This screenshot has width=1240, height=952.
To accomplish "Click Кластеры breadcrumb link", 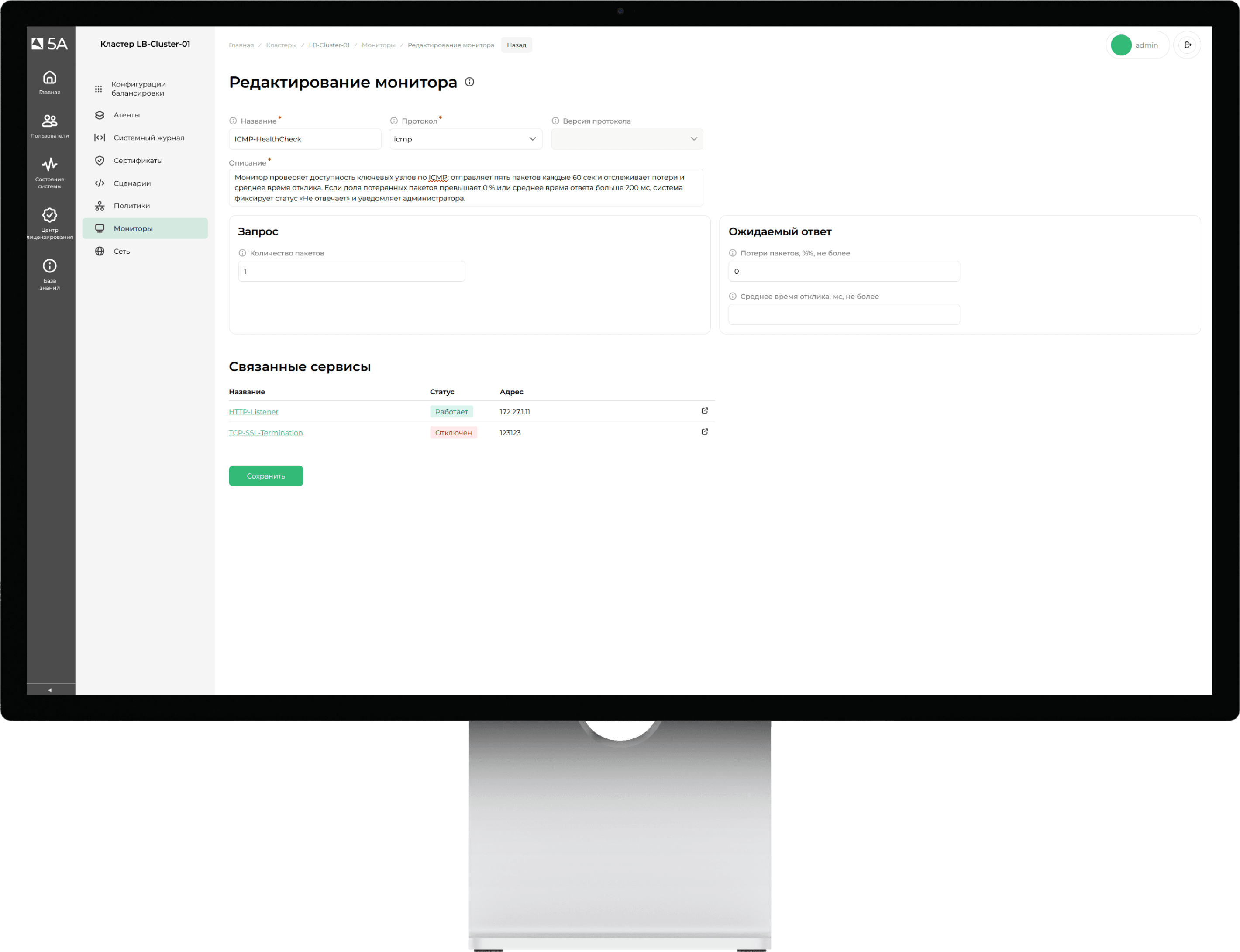I will click(x=281, y=45).
